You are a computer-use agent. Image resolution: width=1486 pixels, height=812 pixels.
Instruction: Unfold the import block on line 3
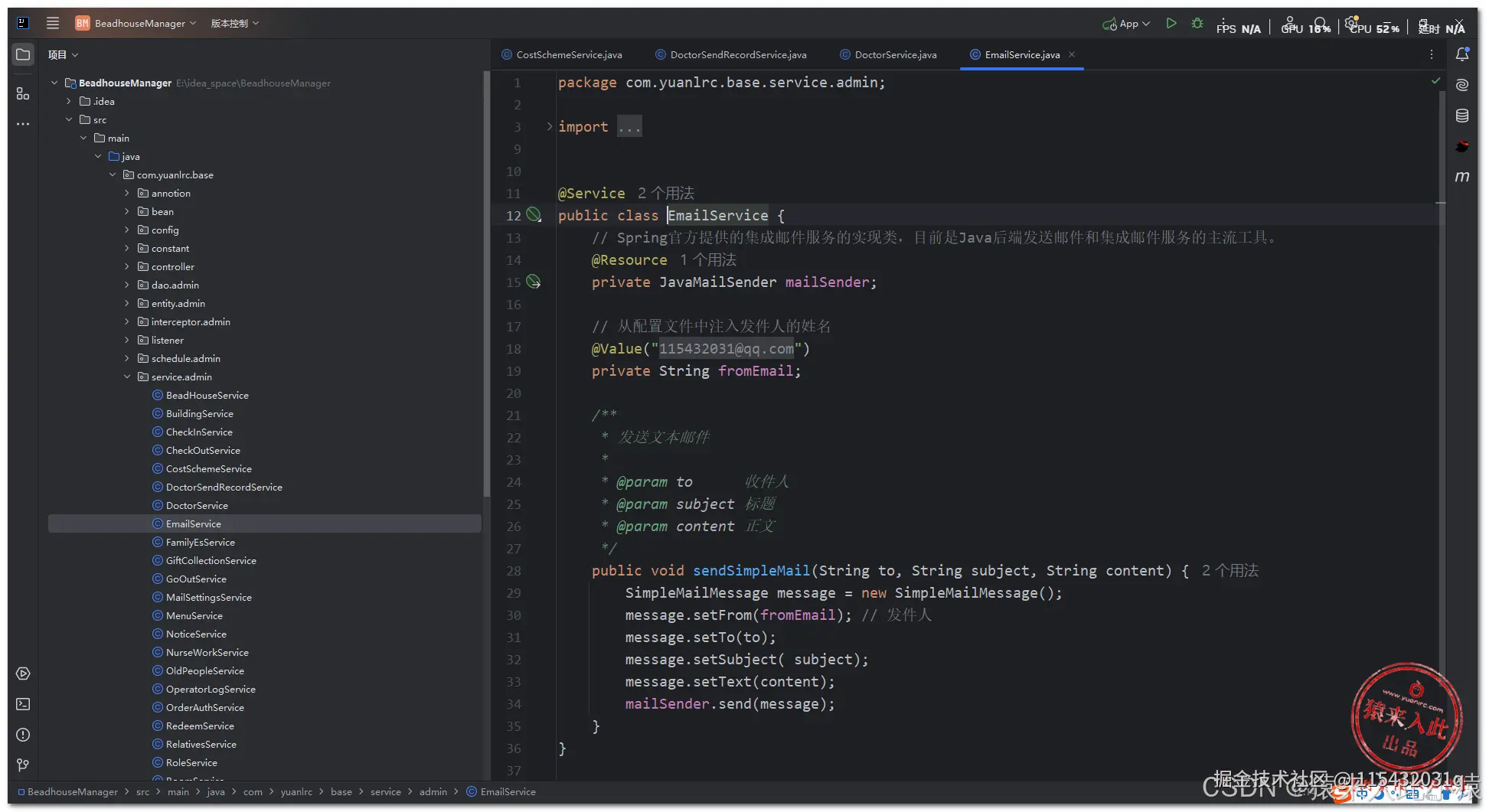click(x=549, y=126)
